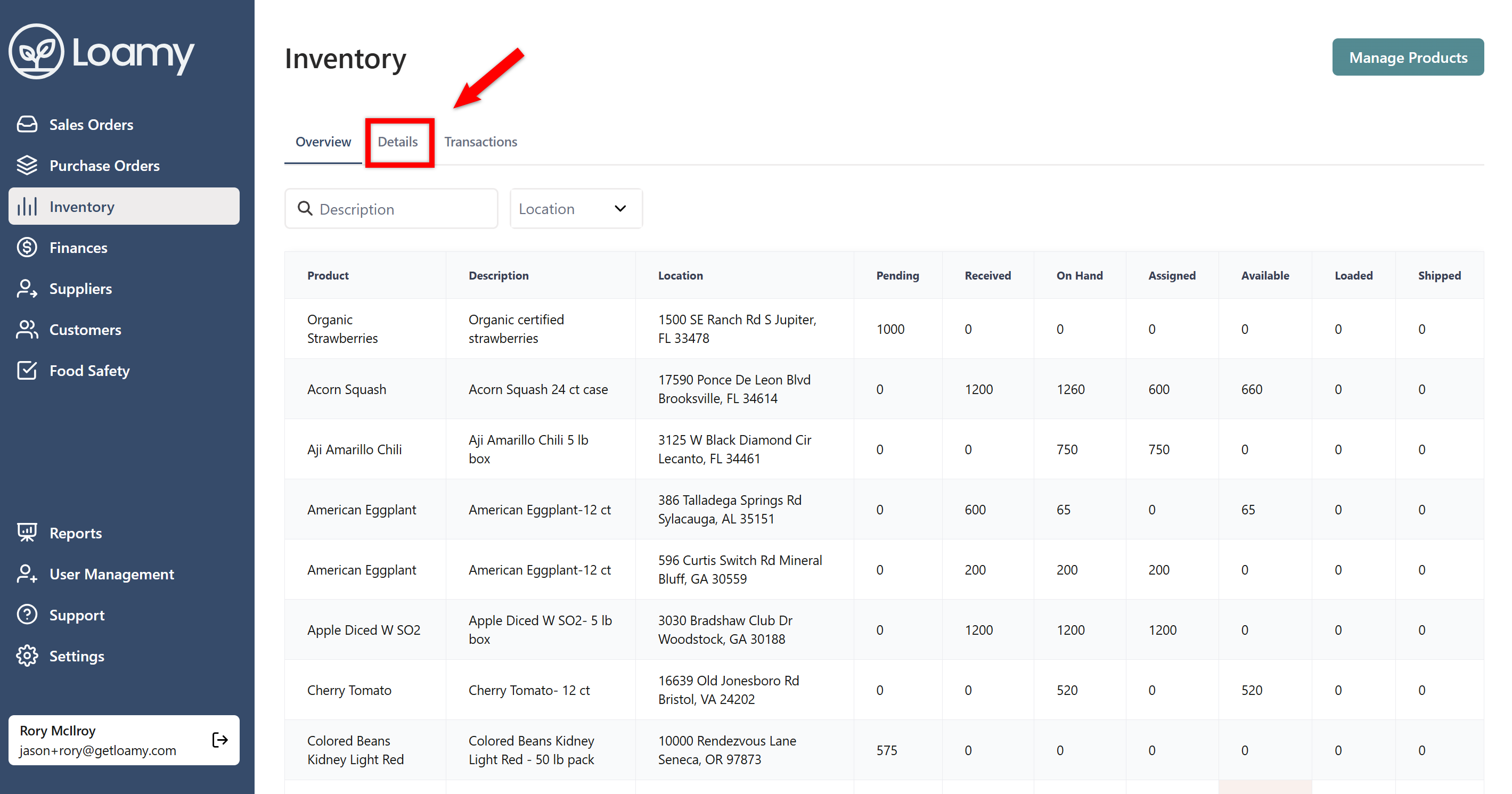Open the Location dropdown filter
This screenshot has width=1512, height=794.
point(575,209)
